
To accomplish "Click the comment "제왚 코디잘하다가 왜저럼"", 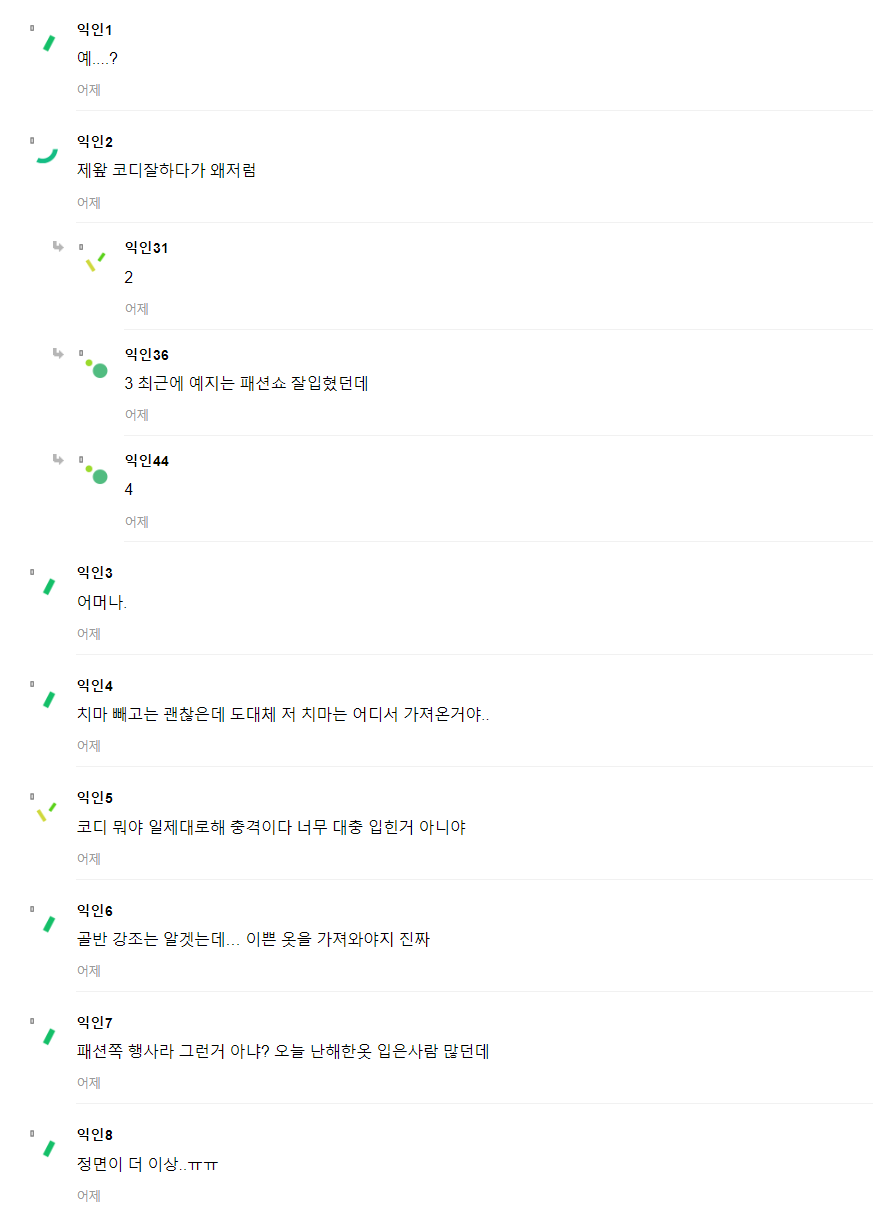I will (x=166, y=171).
